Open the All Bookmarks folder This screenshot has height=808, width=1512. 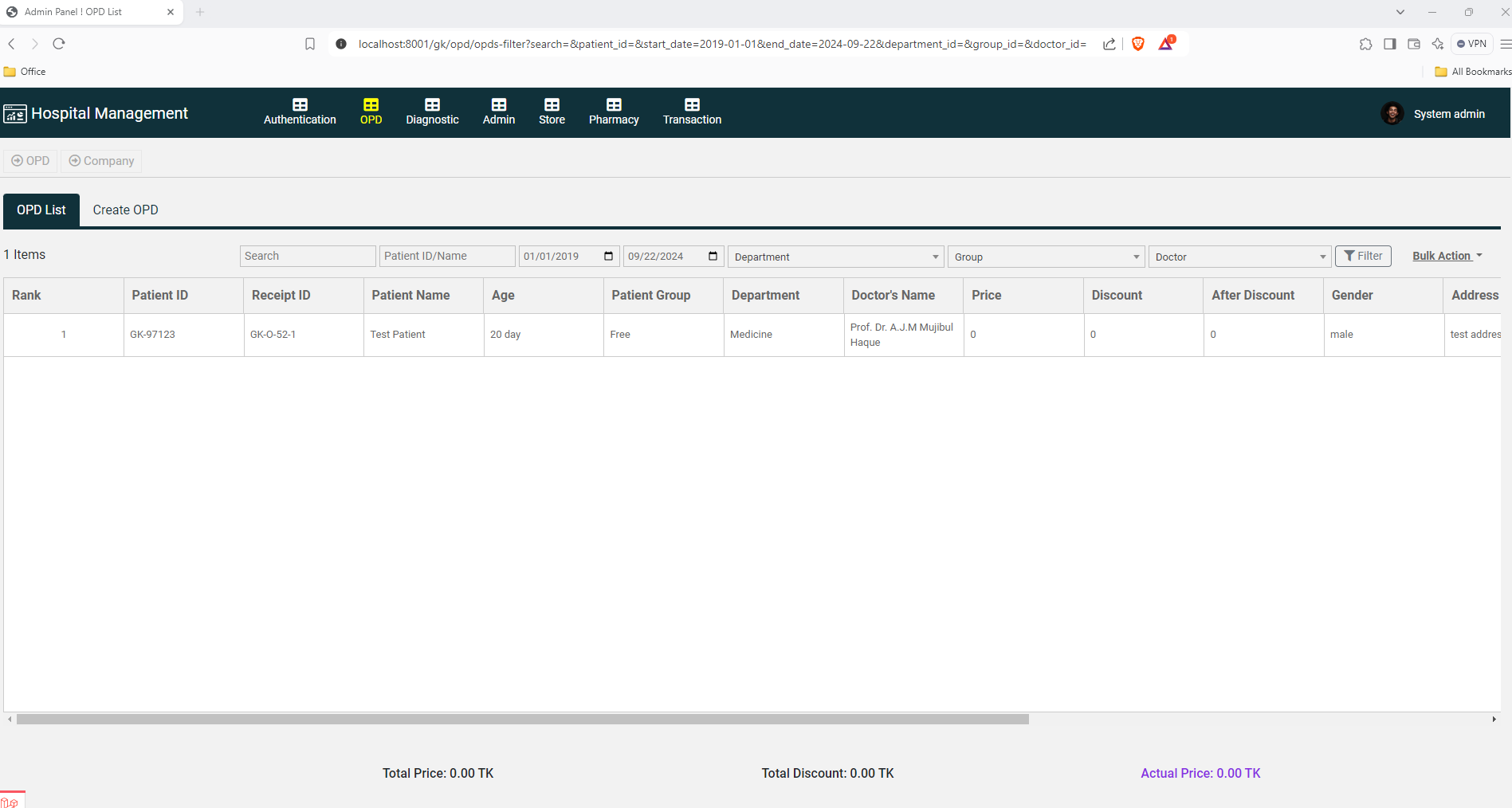coord(1472,72)
